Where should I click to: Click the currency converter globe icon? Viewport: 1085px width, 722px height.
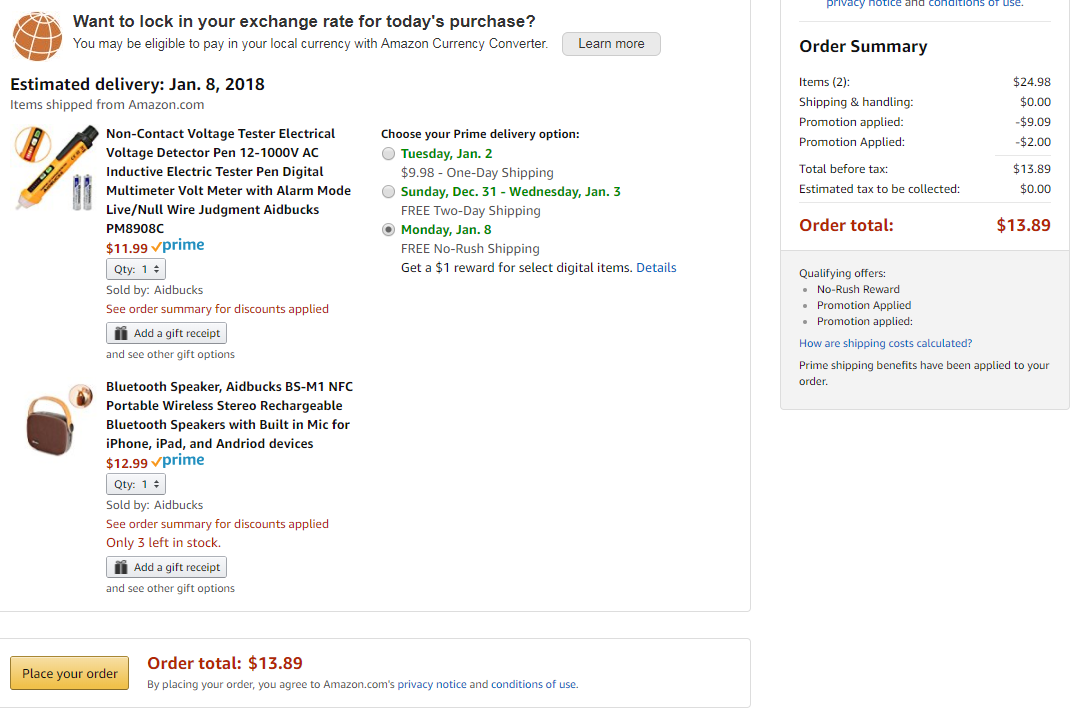(37, 37)
